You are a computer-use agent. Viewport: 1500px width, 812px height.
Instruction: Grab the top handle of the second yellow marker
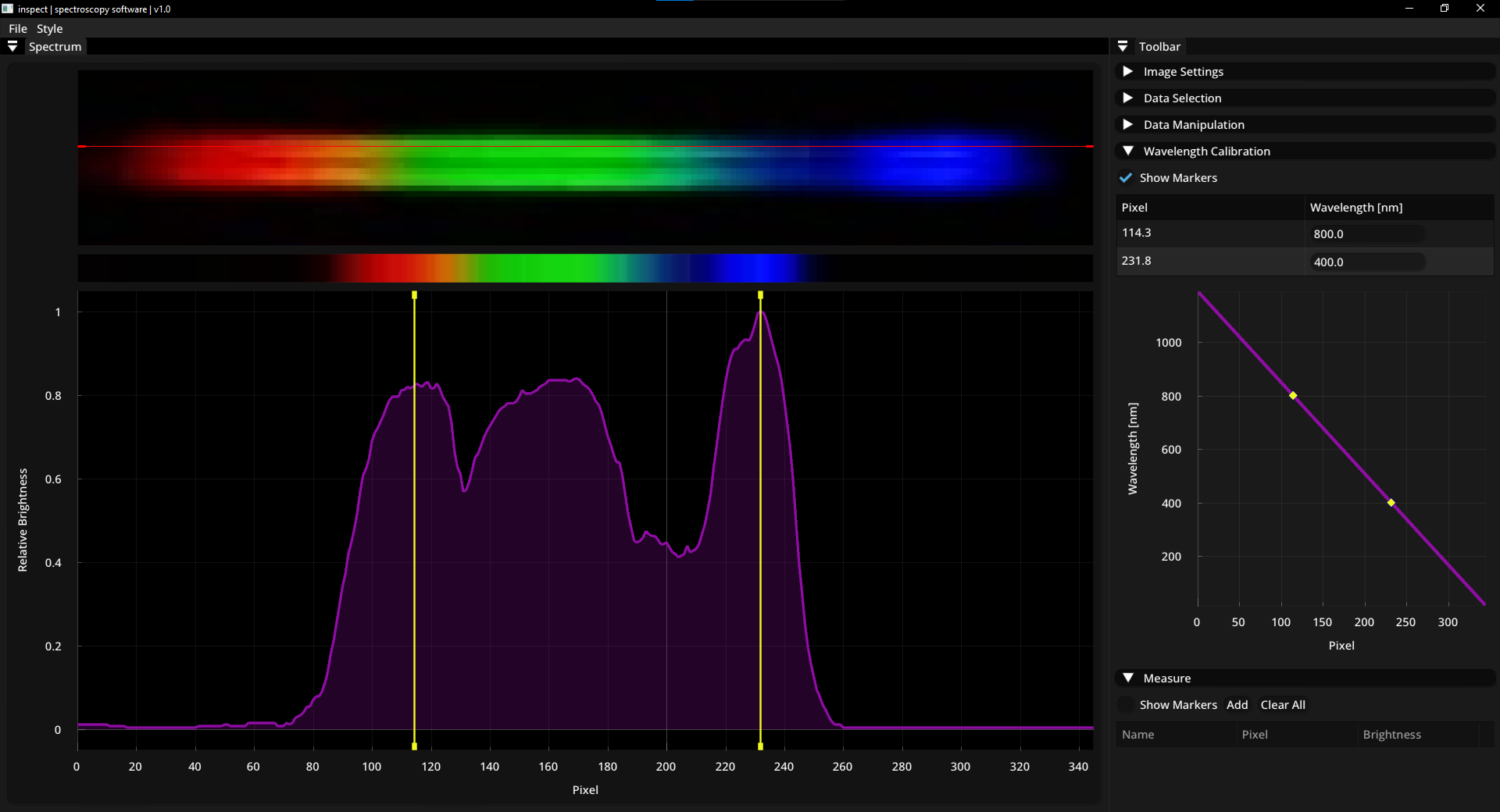point(760,295)
